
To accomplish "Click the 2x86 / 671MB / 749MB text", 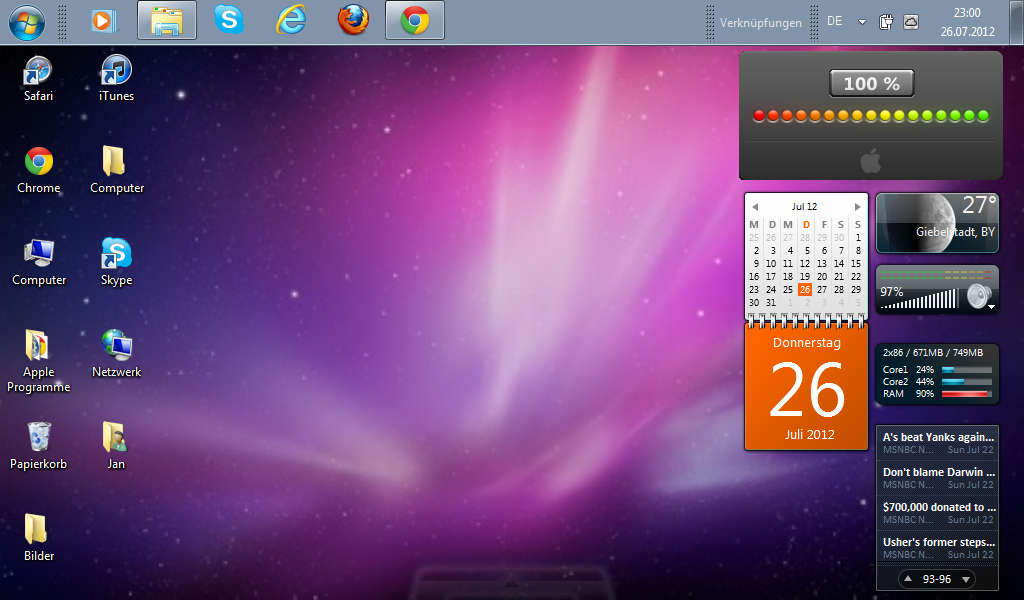I will pyautogui.click(x=933, y=353).
